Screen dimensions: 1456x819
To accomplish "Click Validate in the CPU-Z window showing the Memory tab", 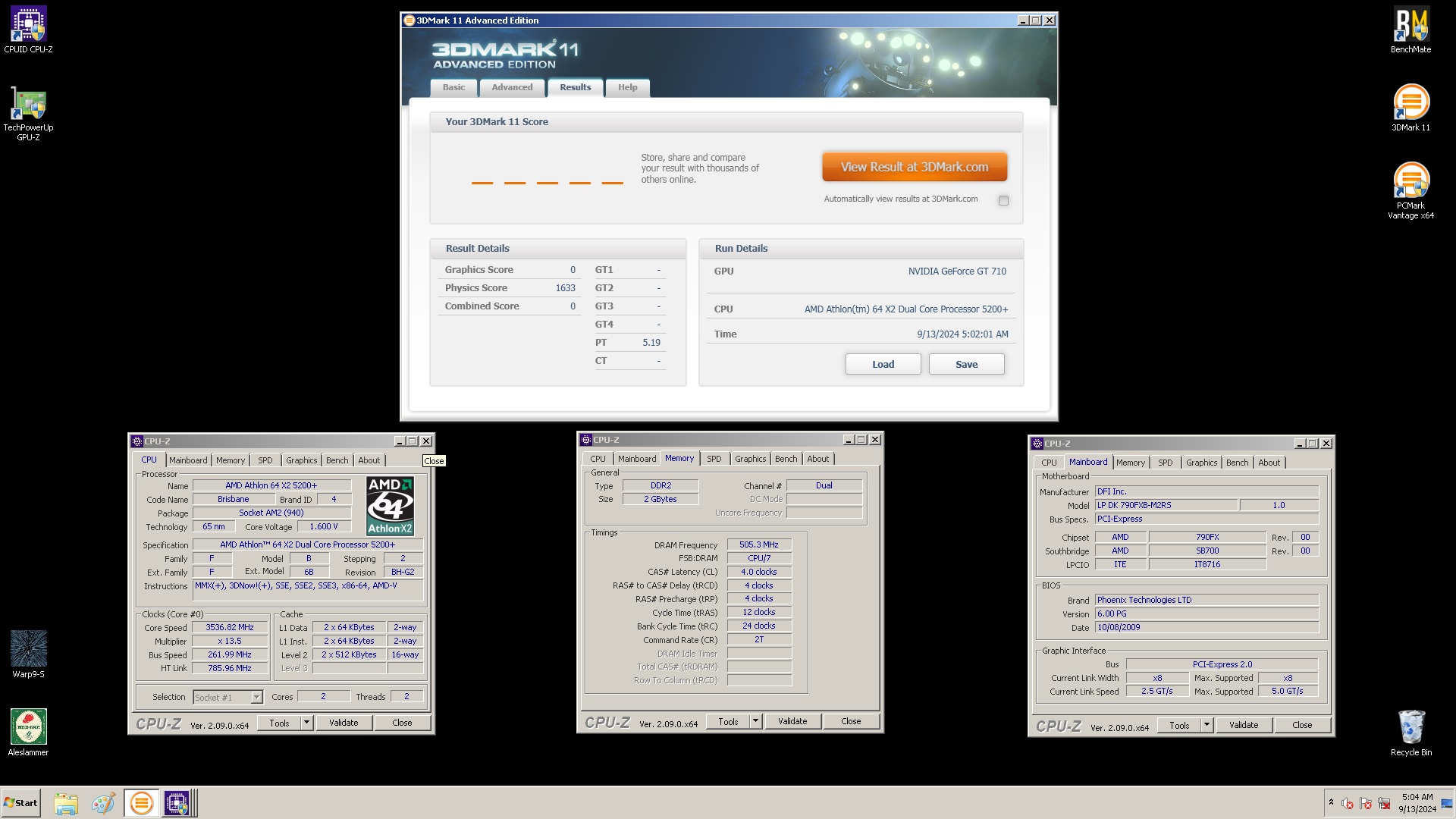I will (792, 721).
